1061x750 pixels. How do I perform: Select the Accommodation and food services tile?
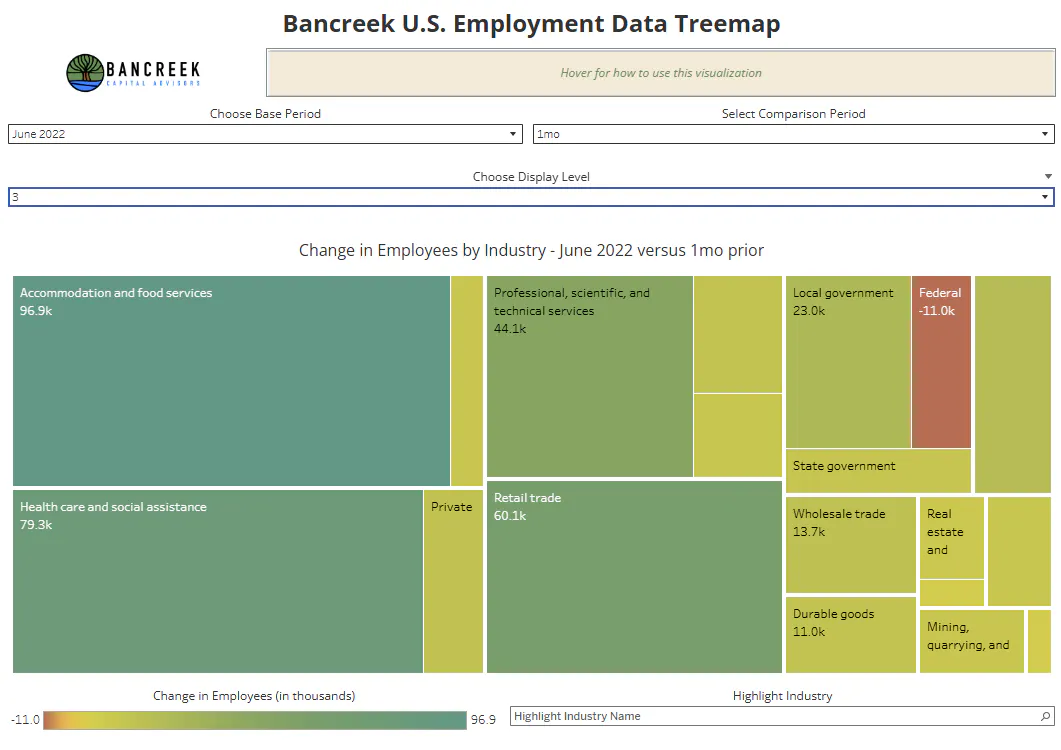click(231, 380)
